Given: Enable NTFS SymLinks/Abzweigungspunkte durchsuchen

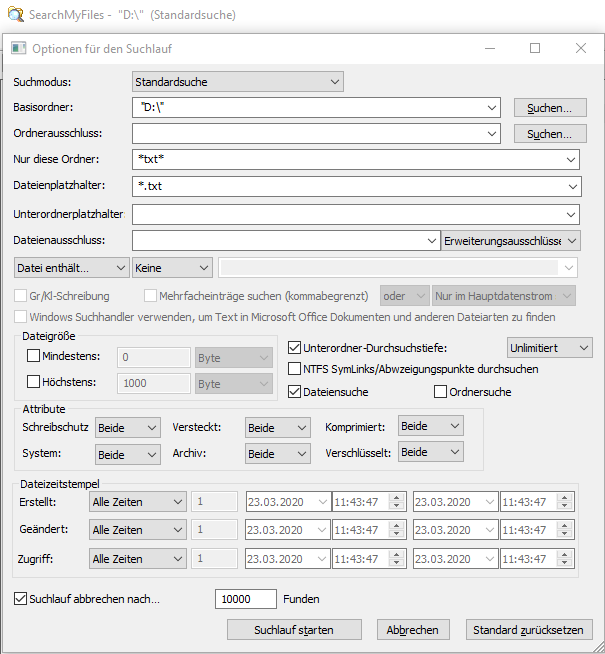Looking at the screenshot, I should click(294, 369).
